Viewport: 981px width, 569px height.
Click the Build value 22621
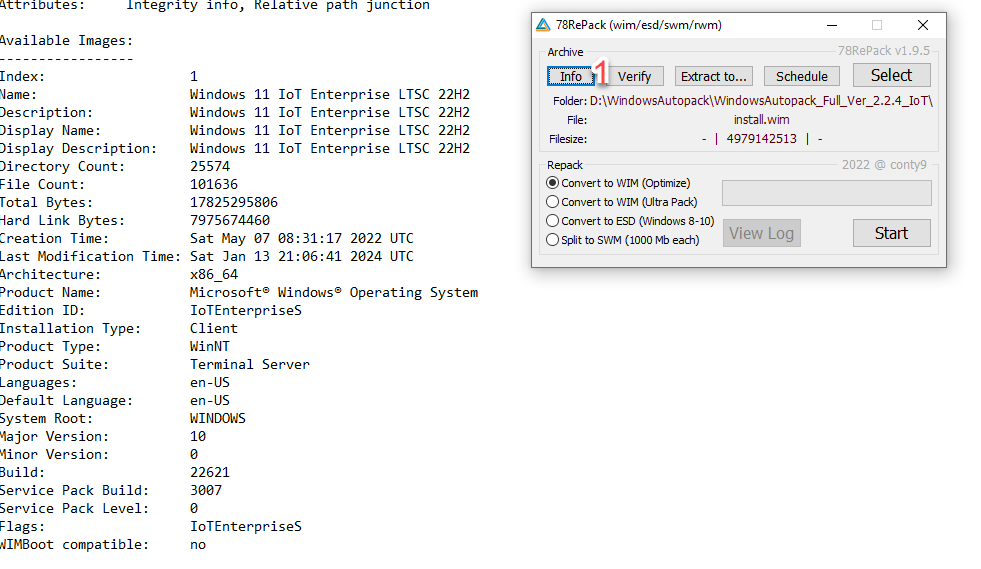click(x=210, y=473)
